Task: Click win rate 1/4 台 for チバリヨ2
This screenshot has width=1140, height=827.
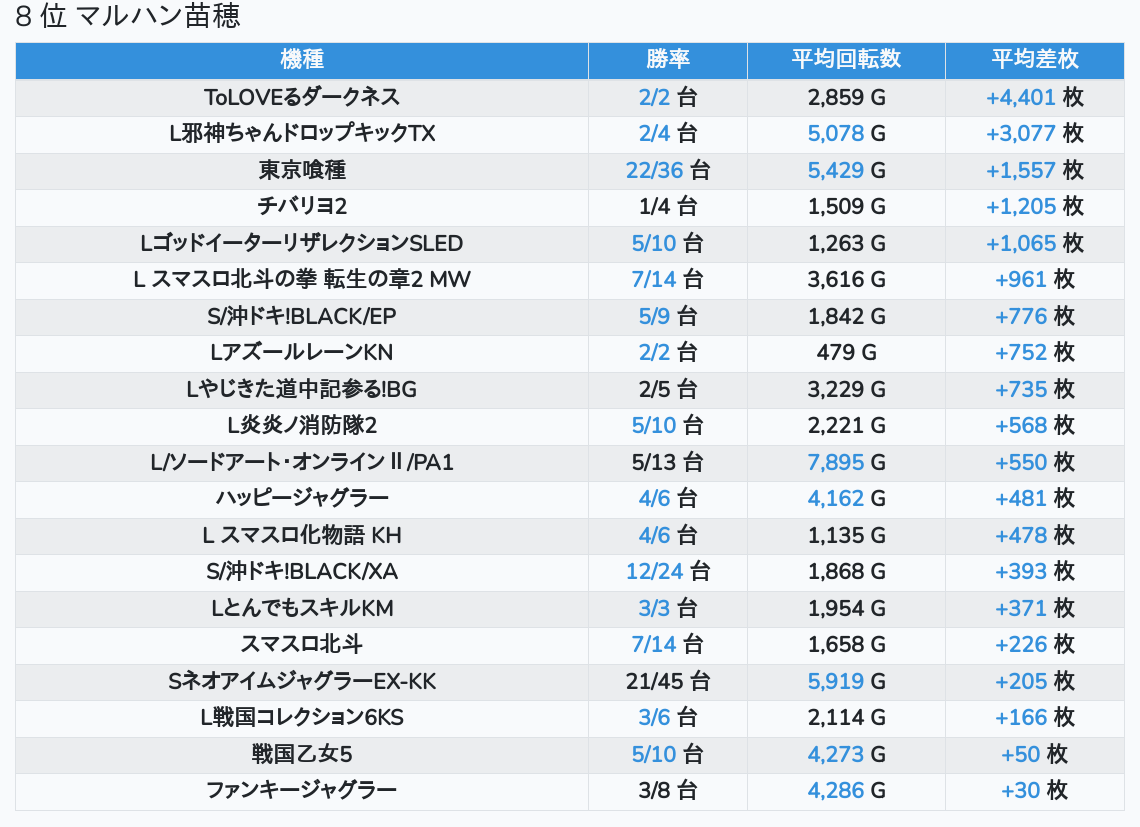Action: tap(667, 207)
